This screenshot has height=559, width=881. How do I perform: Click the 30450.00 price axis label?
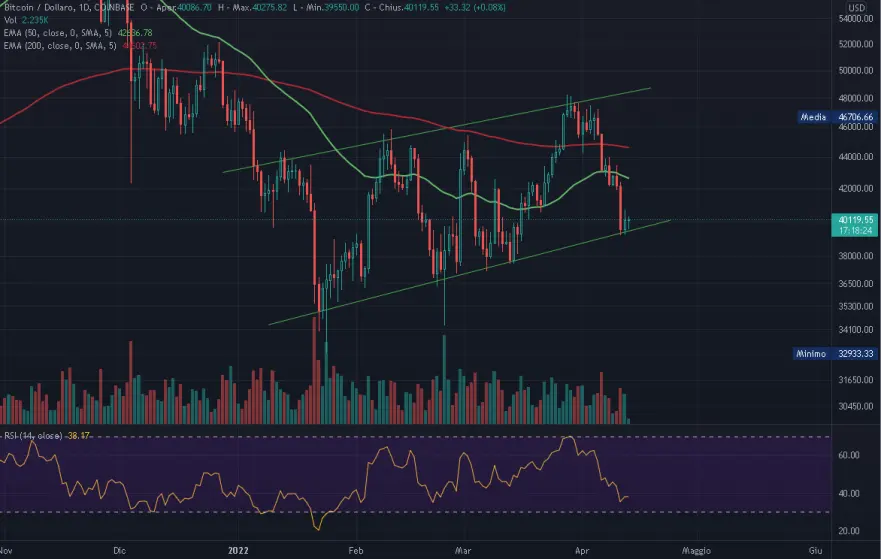tap(856, 406)
